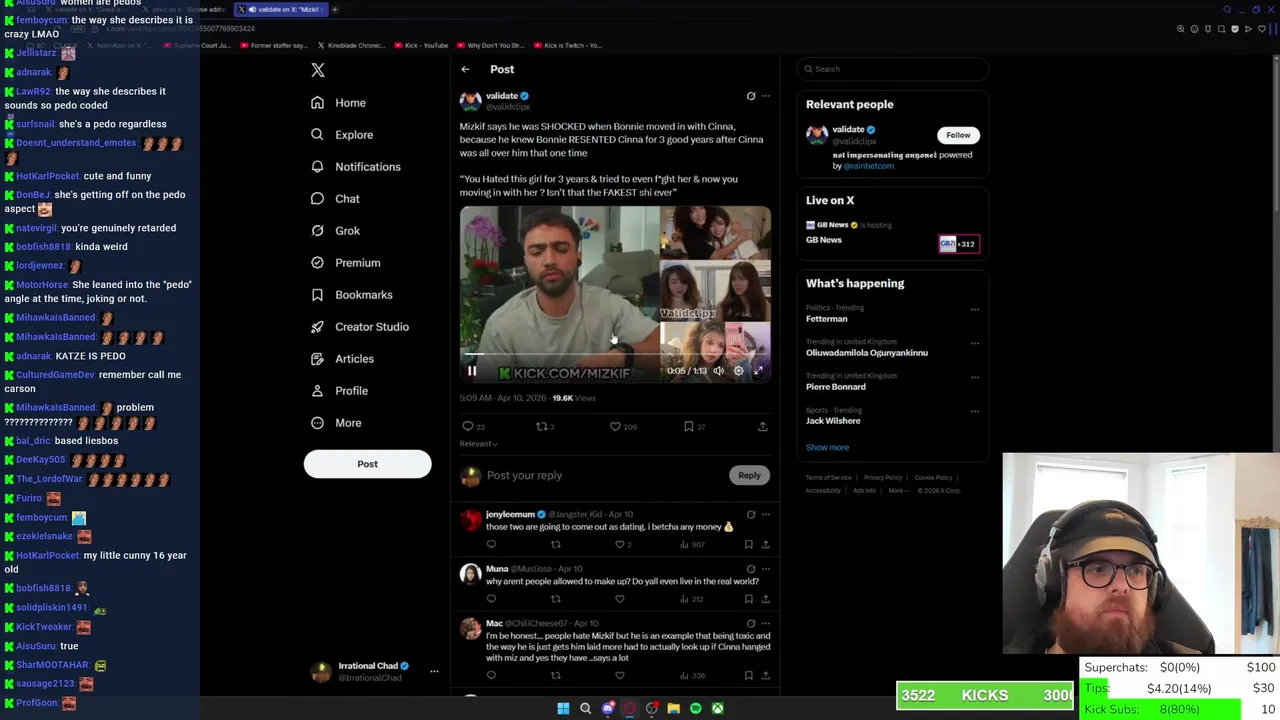The image size is (1280, 720).
Task: Go to Home in X sidebar
Action: (x=338, y=103)
